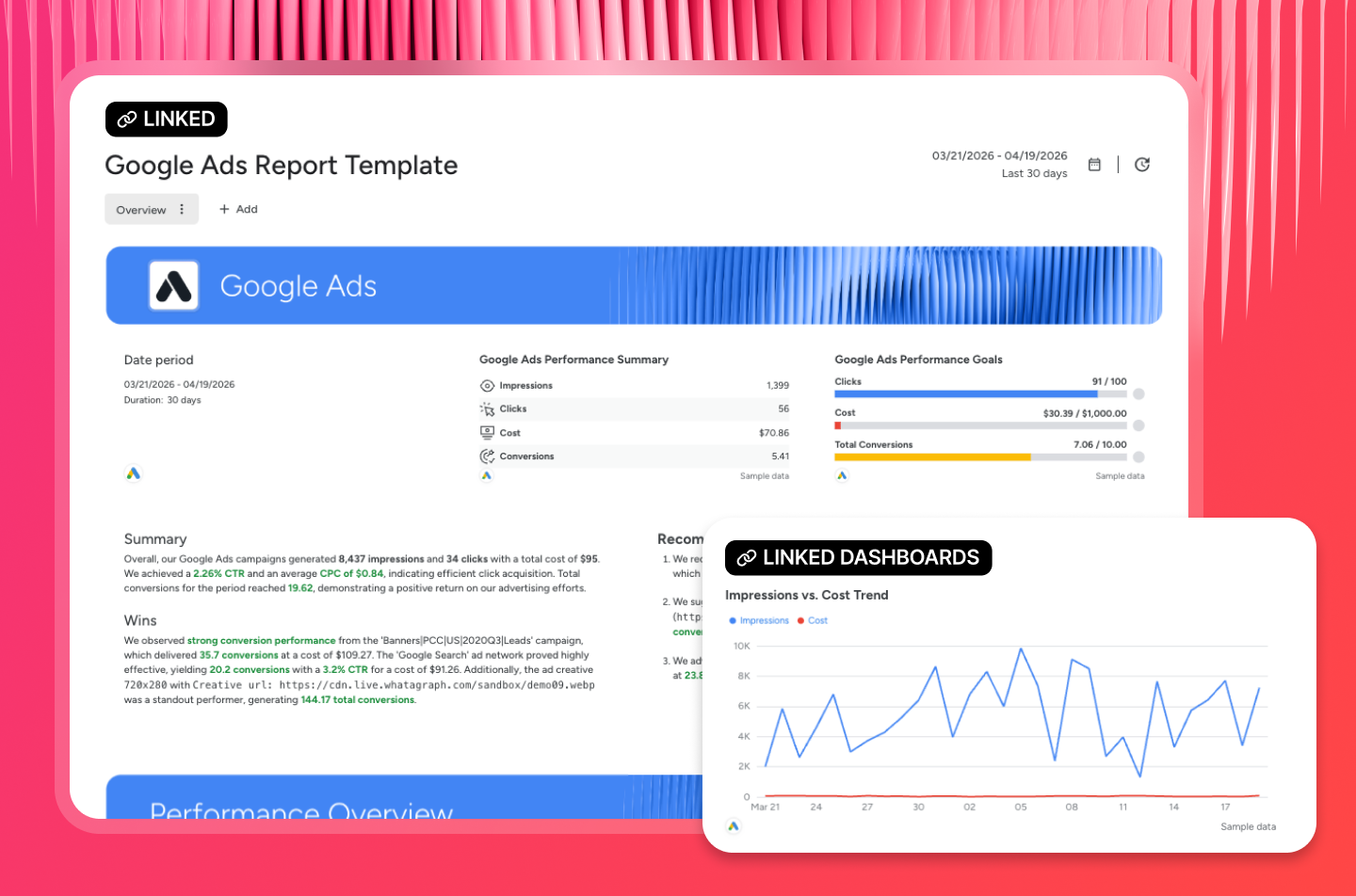Click the Cost goal progress bar
The height and width of the screenshot is (896, 1356).
click(x=980, y=425)
